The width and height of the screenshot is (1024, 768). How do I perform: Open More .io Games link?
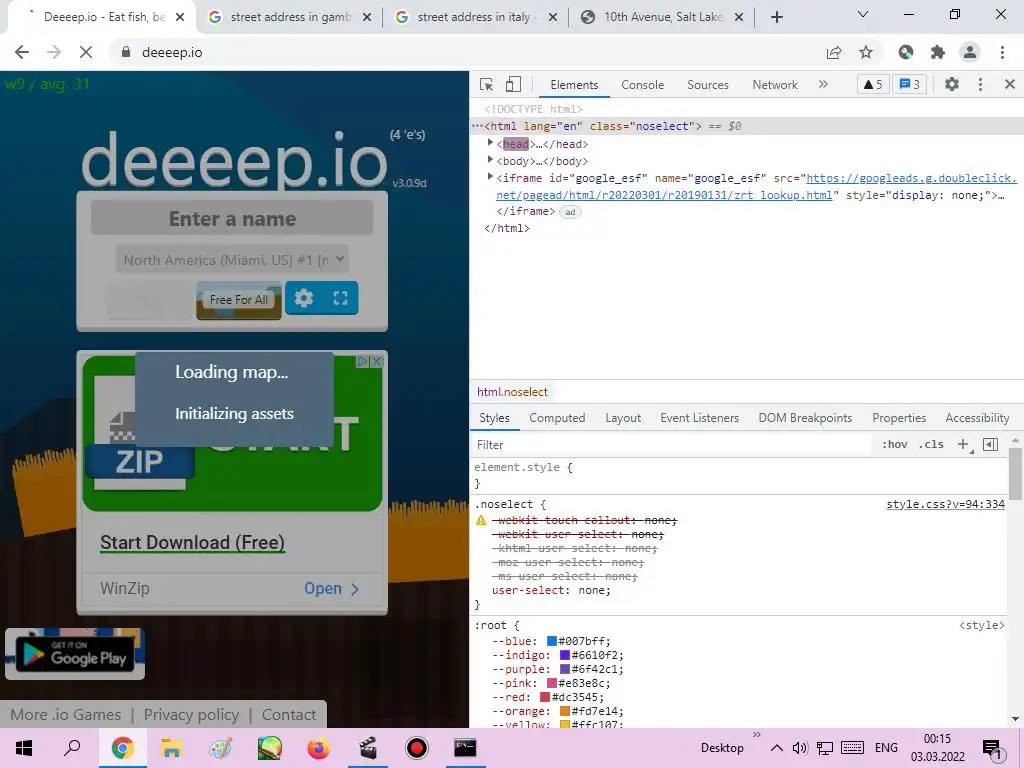coord(65,714)
